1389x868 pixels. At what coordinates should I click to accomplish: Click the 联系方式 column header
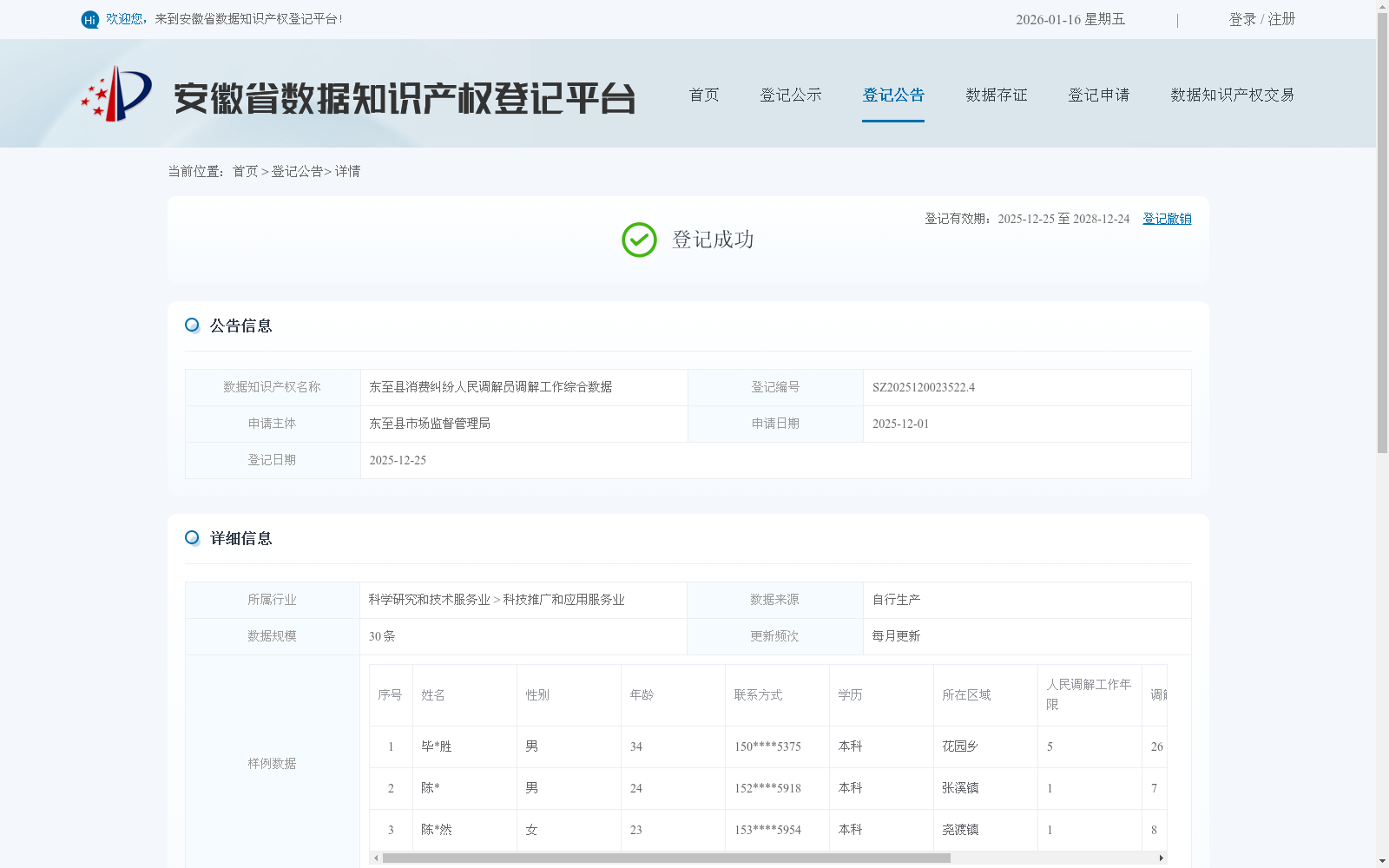point(758,695)
